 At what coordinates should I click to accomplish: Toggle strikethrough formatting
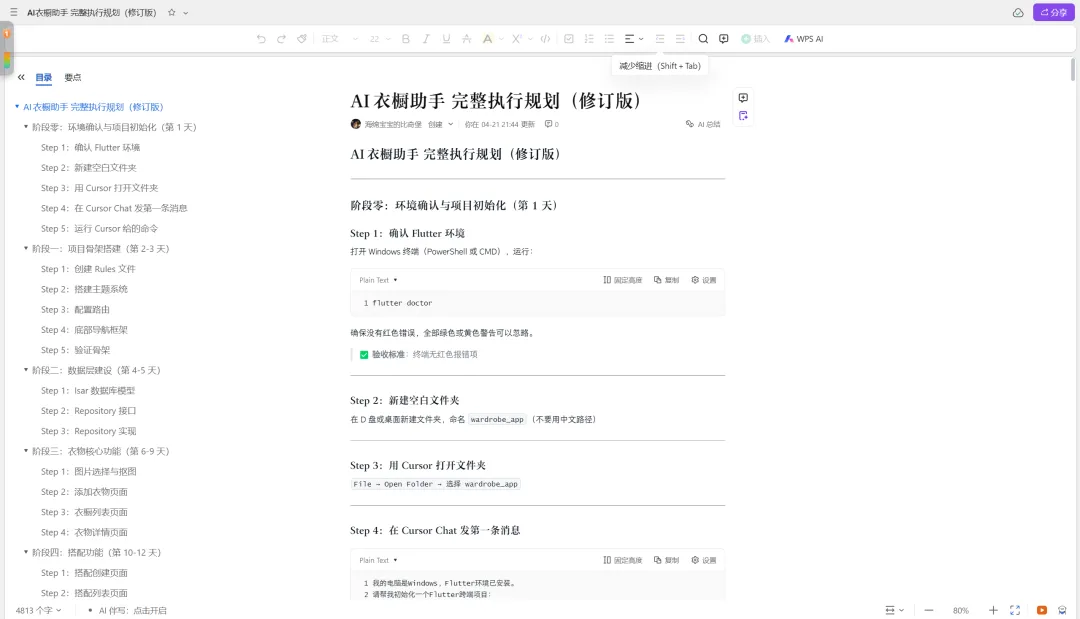click(466, 39)
